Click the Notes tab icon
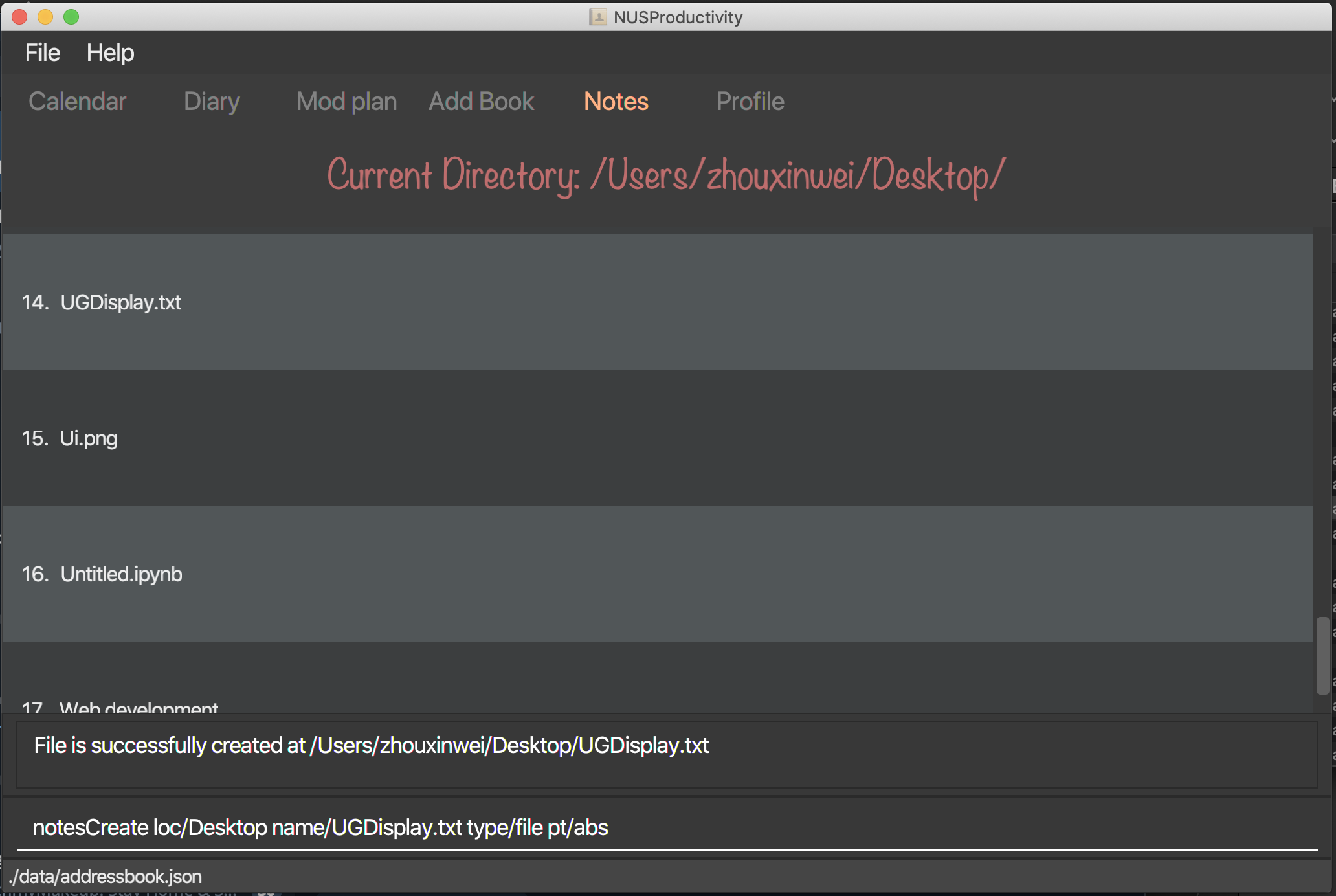Image resolution: width=1336 pixels, height=896 pixels. (x=616, y=101)
